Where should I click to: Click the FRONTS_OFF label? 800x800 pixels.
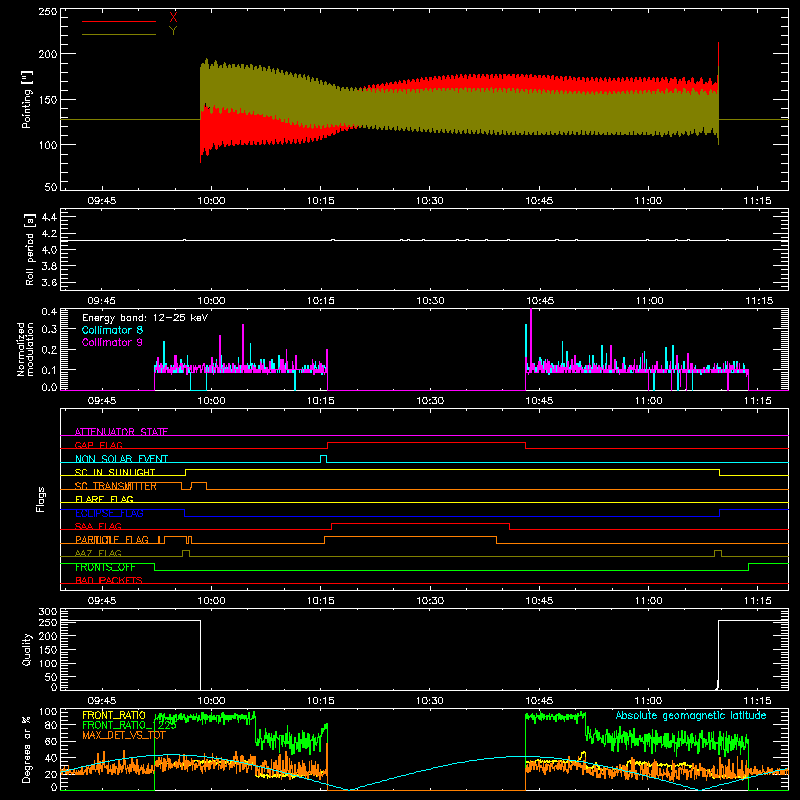coord(105,567)
